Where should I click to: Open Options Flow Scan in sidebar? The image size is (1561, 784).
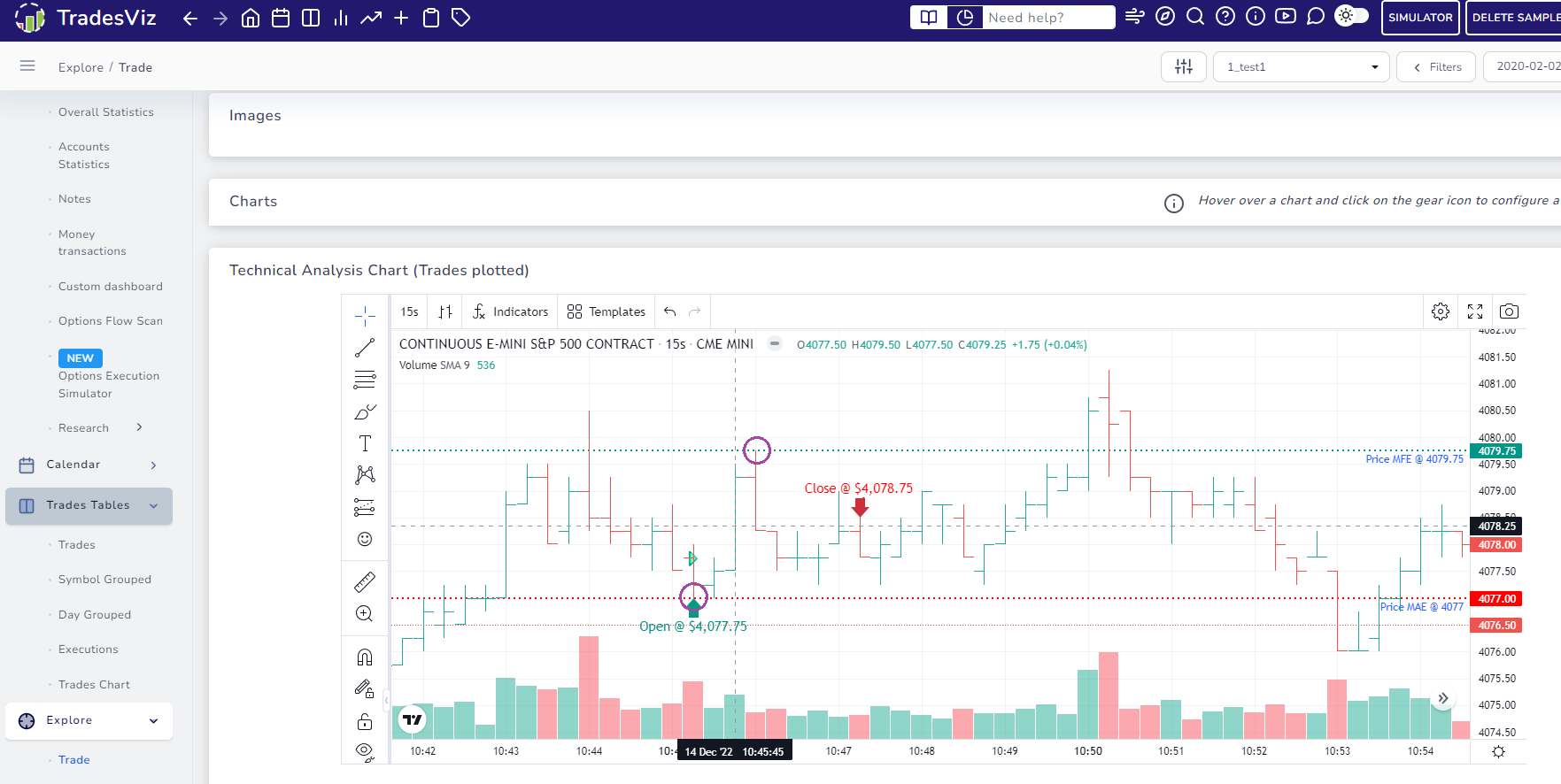click(x=111, y=321)
